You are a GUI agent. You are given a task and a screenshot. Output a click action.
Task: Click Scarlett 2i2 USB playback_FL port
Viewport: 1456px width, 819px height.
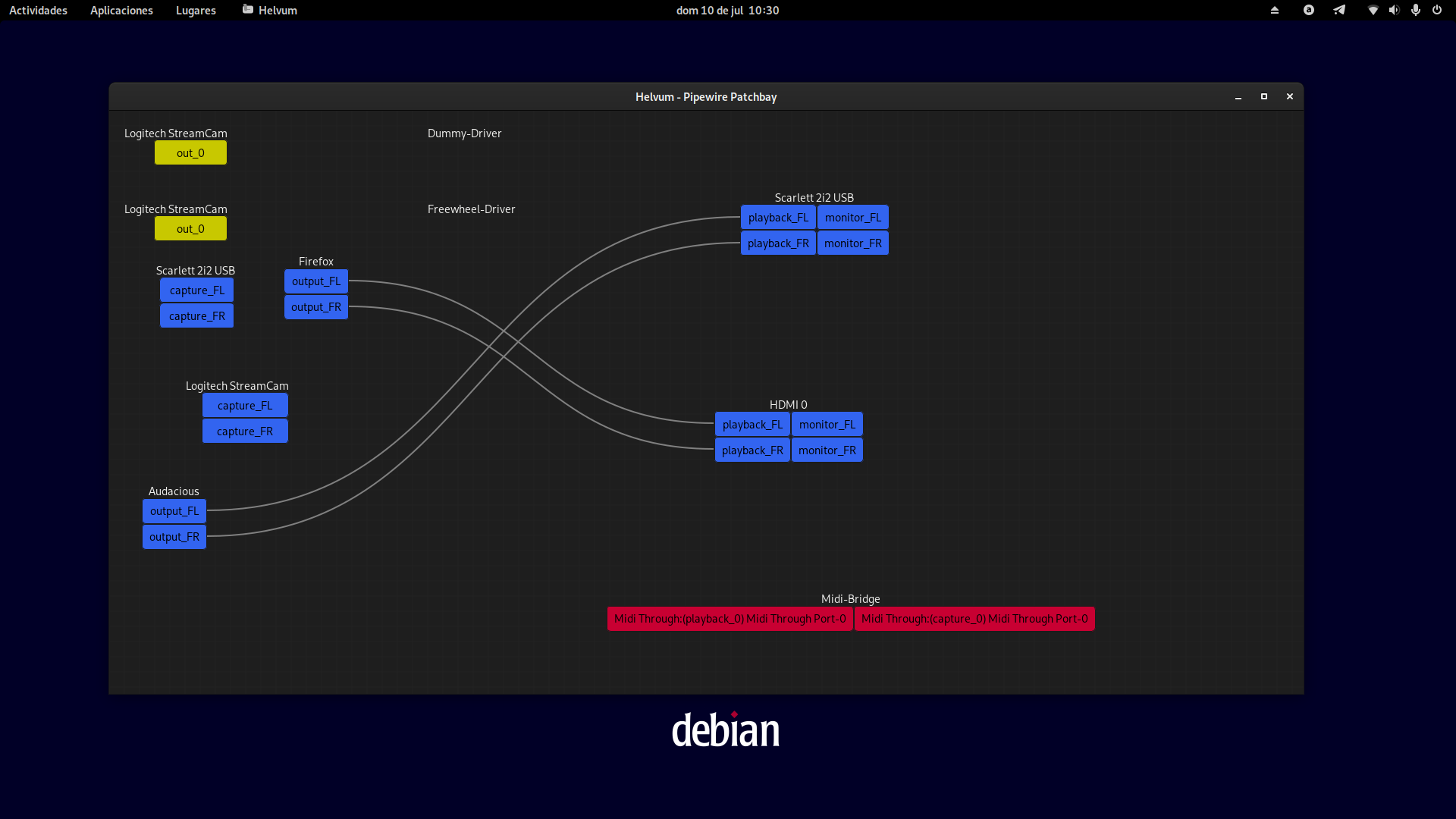pos(778,218)
